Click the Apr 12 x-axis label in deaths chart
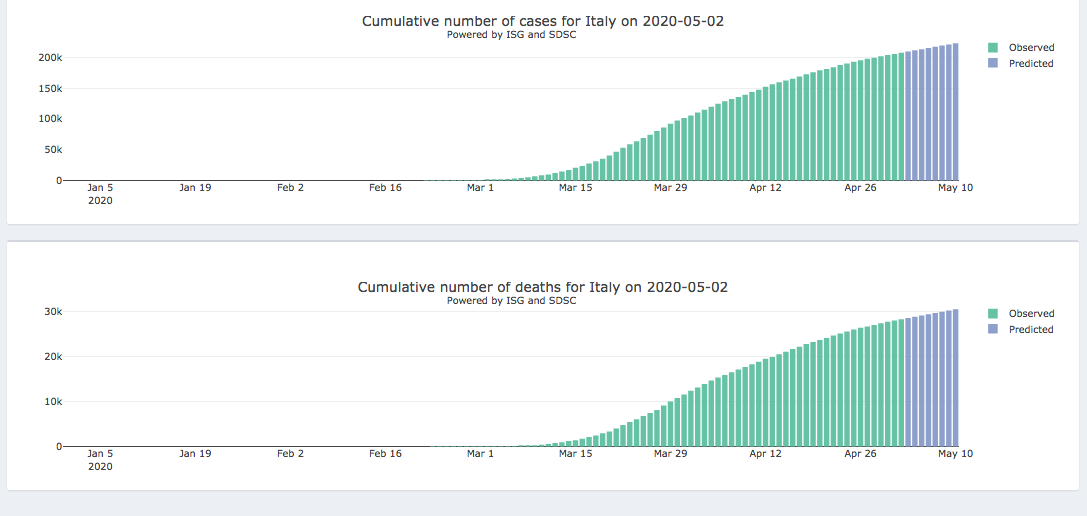This screenshot has width=1087, height=516. (x=765, y=453)
